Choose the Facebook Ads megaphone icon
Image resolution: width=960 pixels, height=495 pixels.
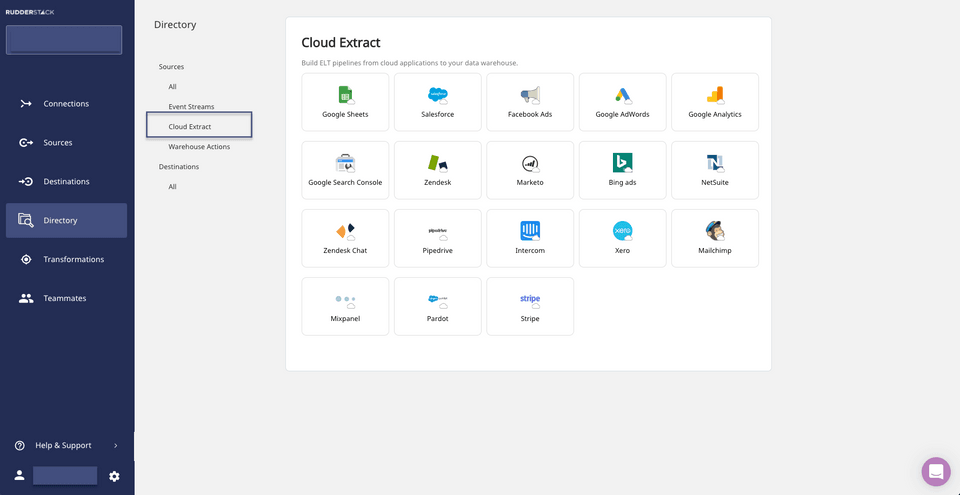(530, 96)
